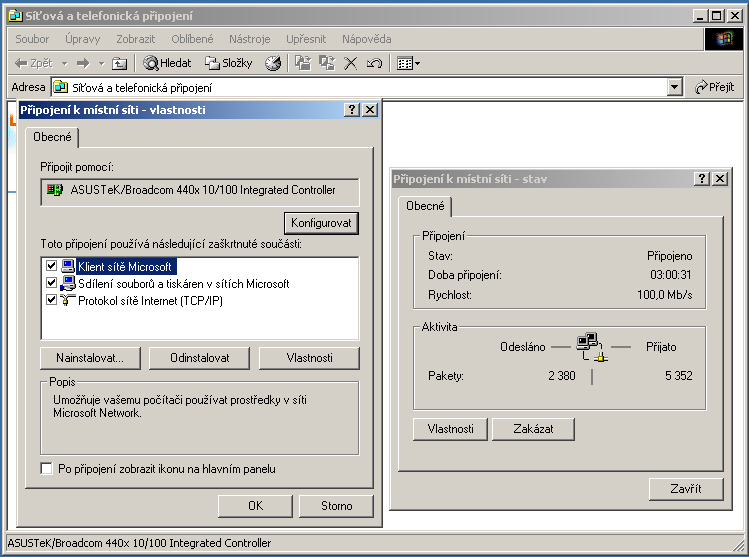Click the 100,0 Mb/s speed value
This screenshot has height=557, width=749.
664,295
